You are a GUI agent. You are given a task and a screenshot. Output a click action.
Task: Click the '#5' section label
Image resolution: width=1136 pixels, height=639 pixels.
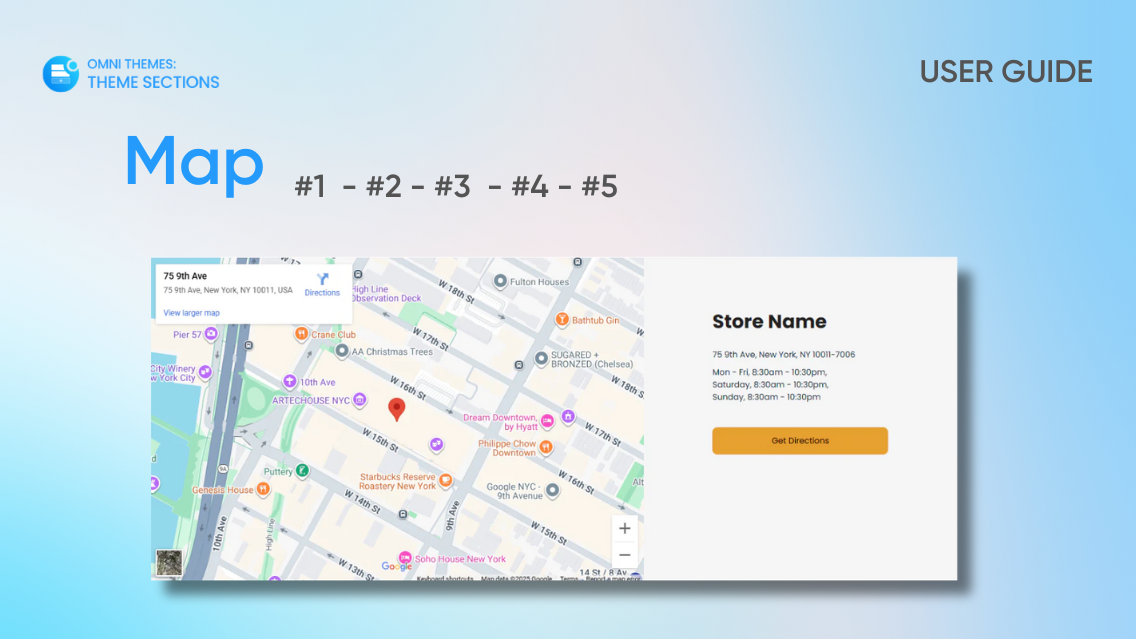[600, 186]
